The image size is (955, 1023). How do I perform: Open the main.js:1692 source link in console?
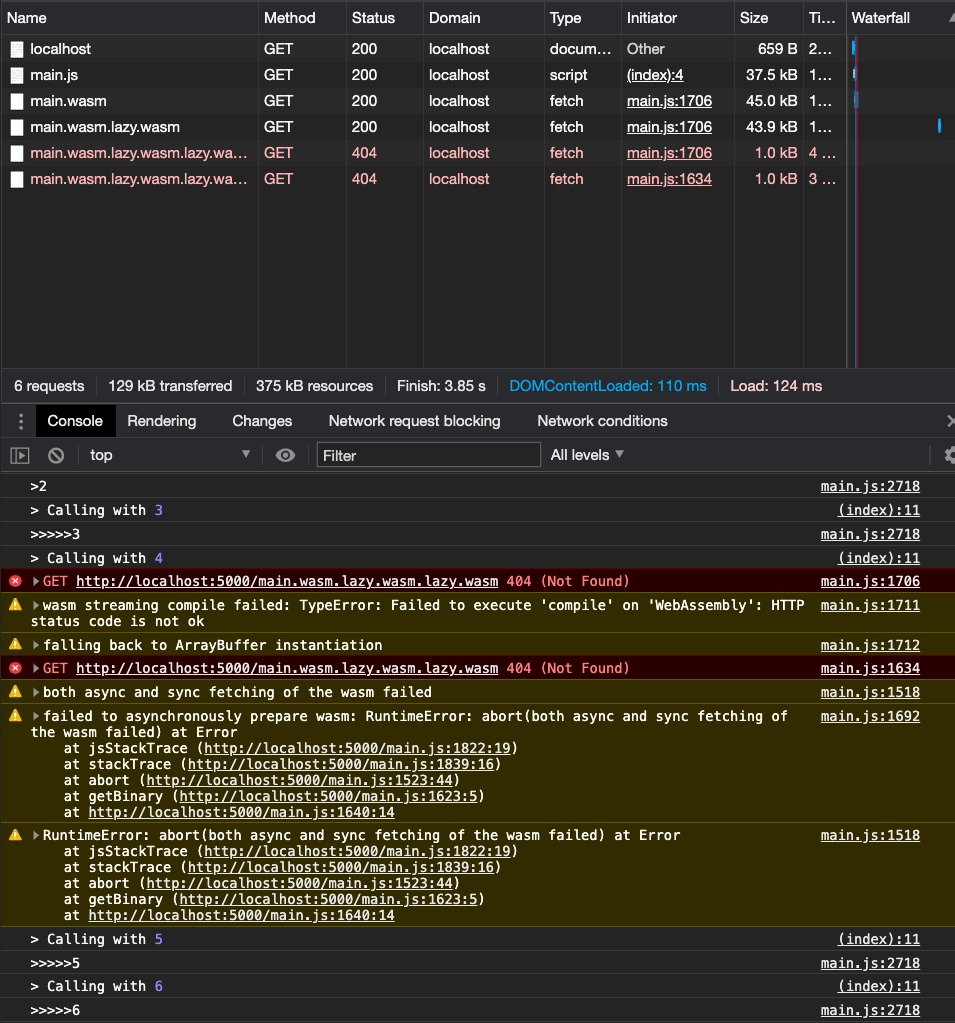click(870, 716)
